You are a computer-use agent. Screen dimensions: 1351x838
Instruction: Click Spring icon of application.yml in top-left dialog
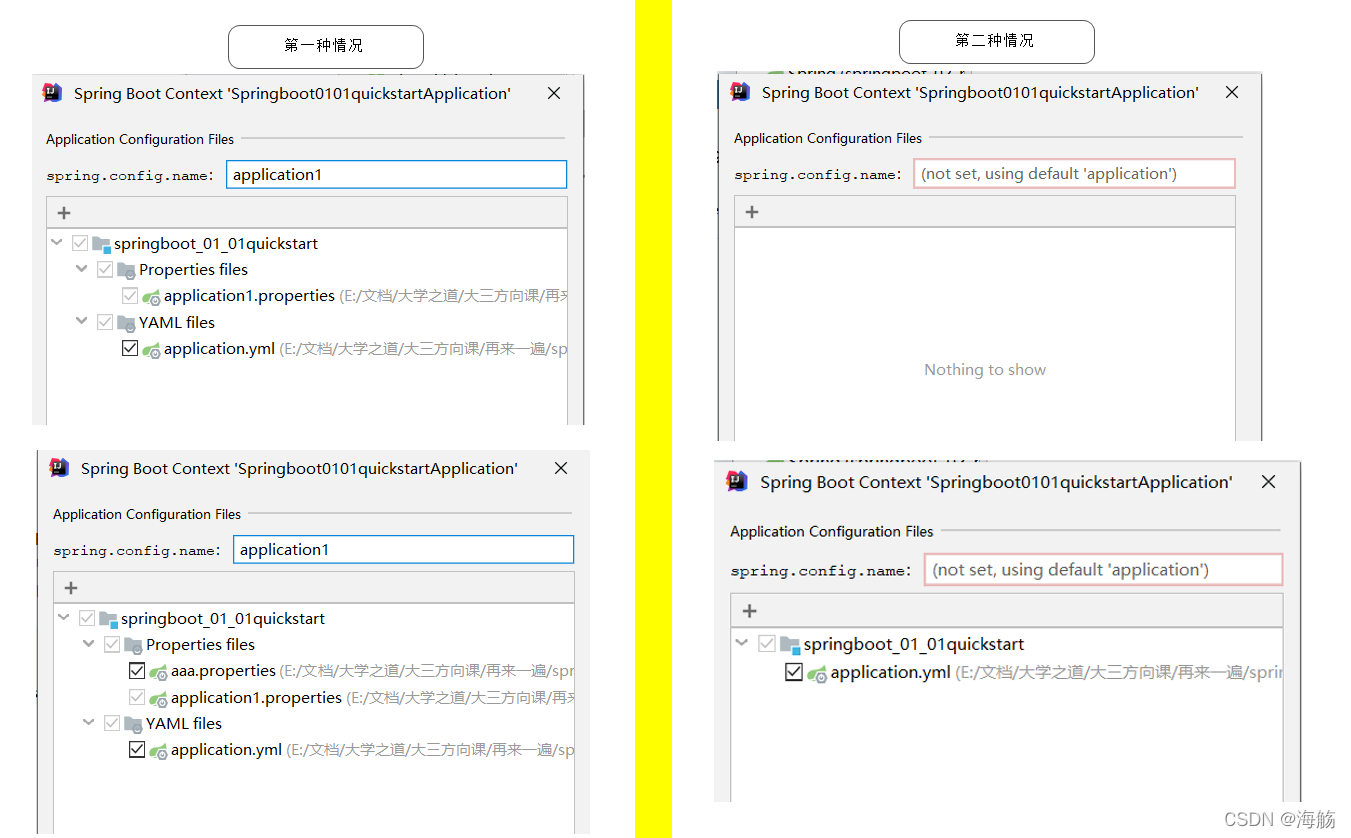[x=151, y=350]
